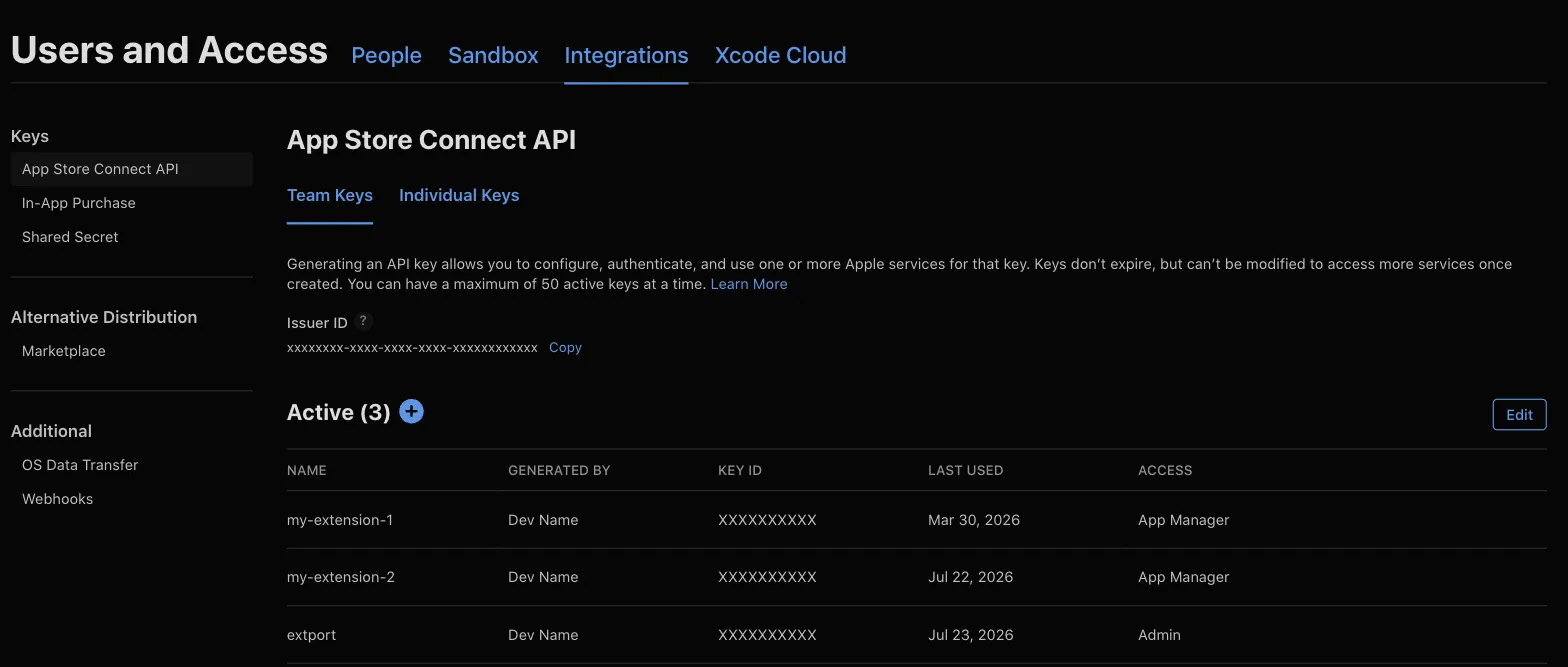This screenshot has height=667, width=1568.
Task: Click the App Store Connect API heading
Action: 431,140
